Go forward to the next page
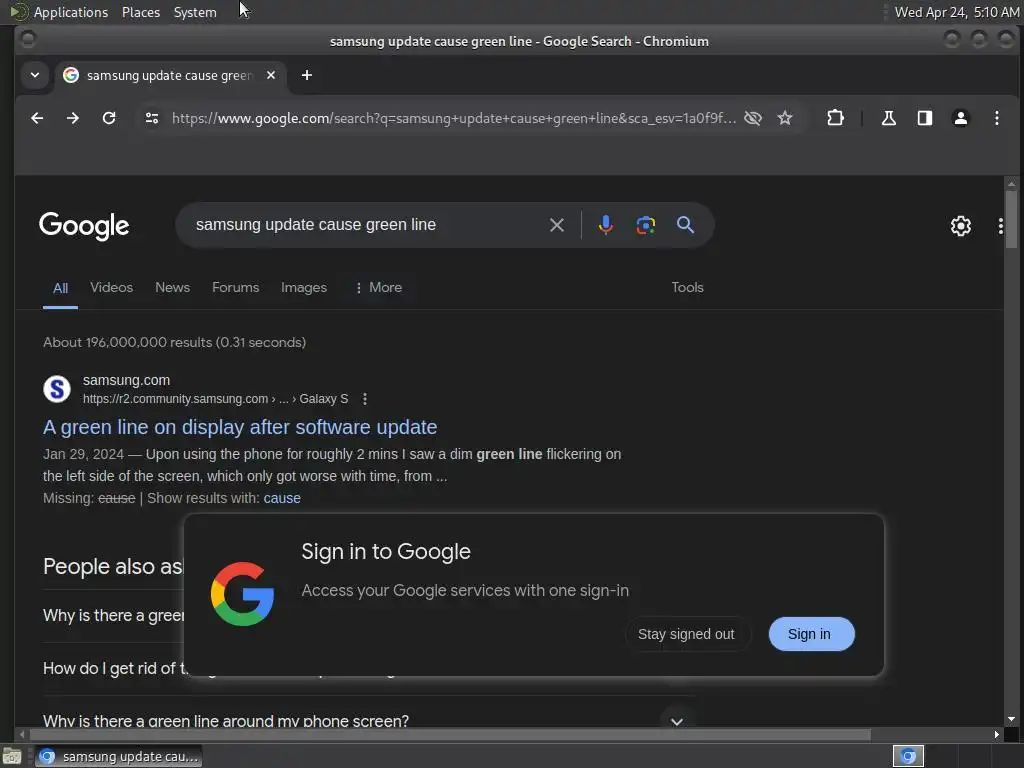This screenshot has height=768, width=1024. [73, 118]
